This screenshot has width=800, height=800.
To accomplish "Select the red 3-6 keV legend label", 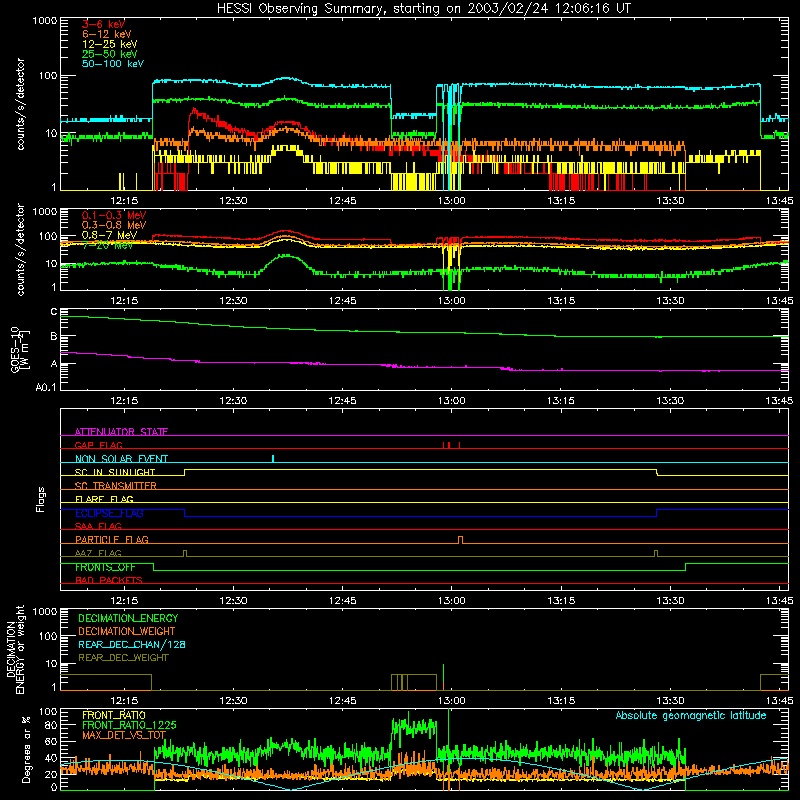I will [103, 24].
